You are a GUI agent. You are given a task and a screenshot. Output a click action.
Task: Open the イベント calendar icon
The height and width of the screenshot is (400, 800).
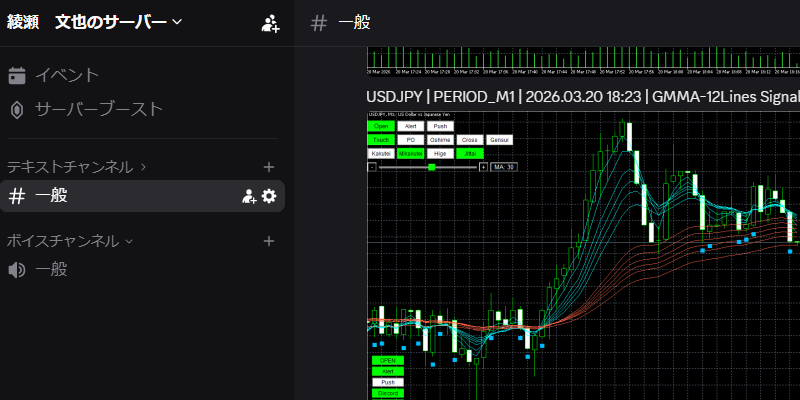tap(17, 75)
